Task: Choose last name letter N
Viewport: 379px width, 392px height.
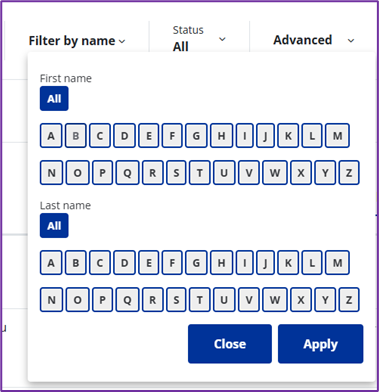Action: (51, 300)
